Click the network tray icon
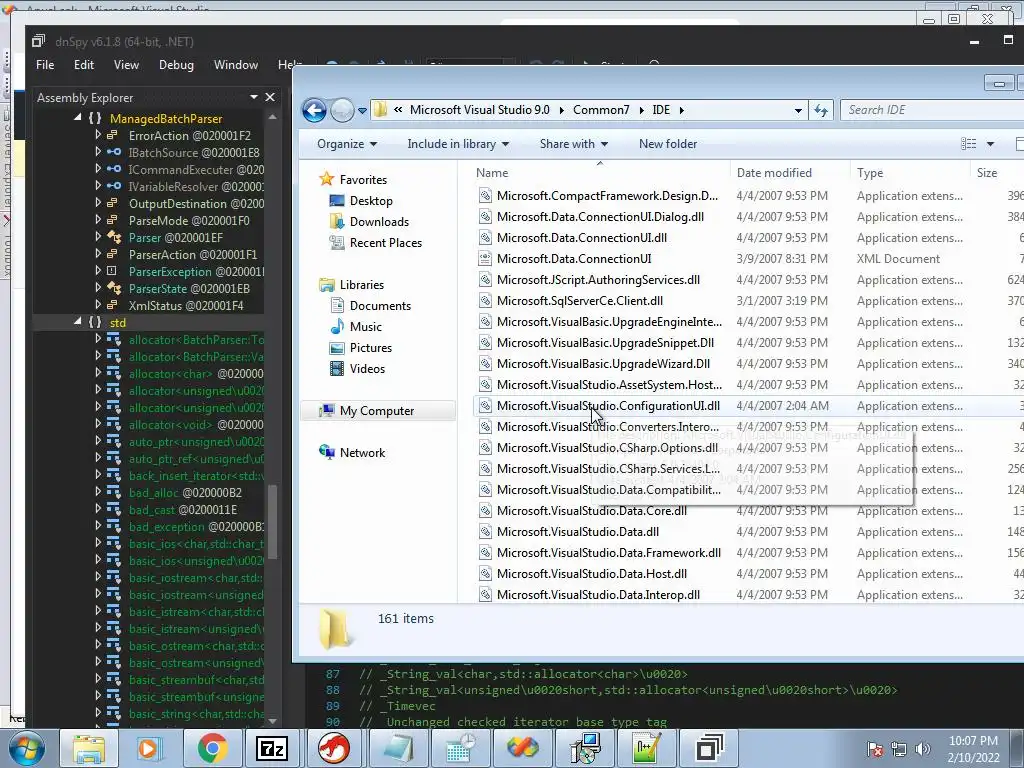Screen dimensions: 1024x768 click(899, 749)
